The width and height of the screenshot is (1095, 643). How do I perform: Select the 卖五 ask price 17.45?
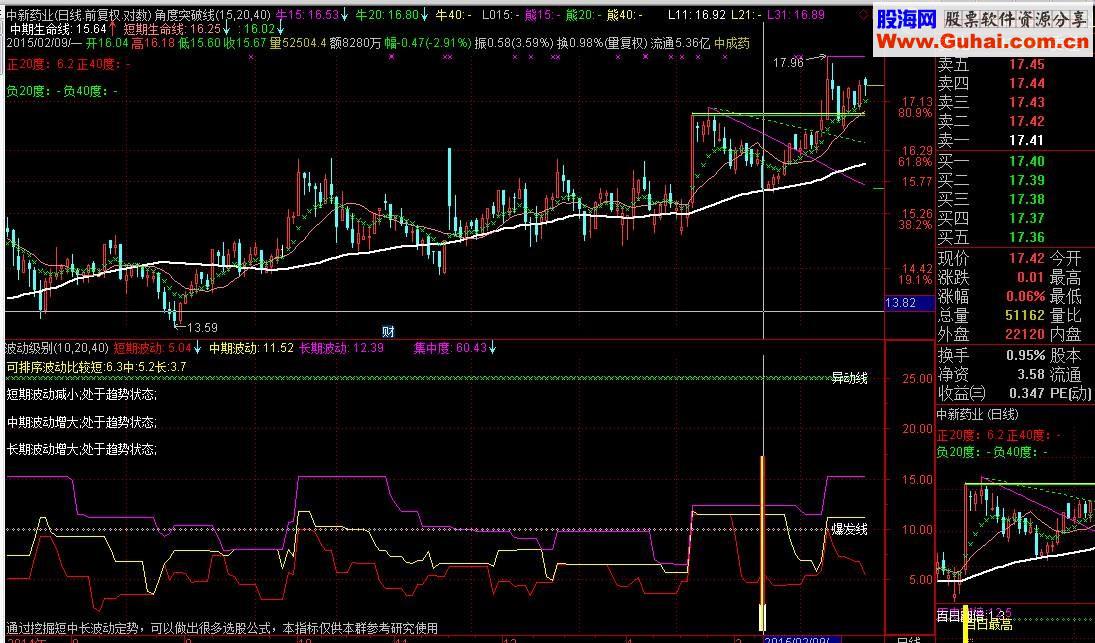pos(1027,65)
